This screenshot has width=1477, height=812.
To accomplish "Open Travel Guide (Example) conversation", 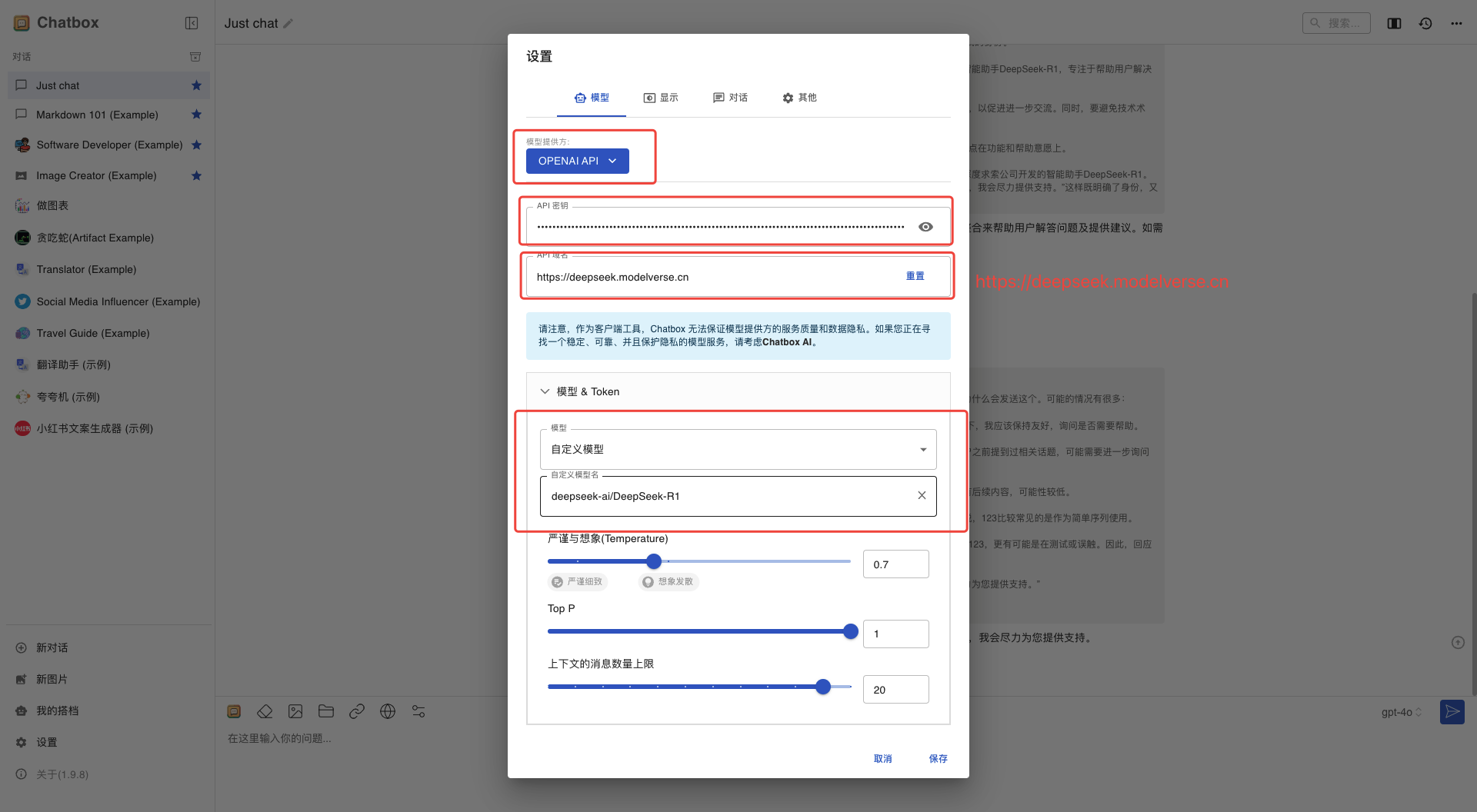I will pyautogui.click(x=108, y=333).
